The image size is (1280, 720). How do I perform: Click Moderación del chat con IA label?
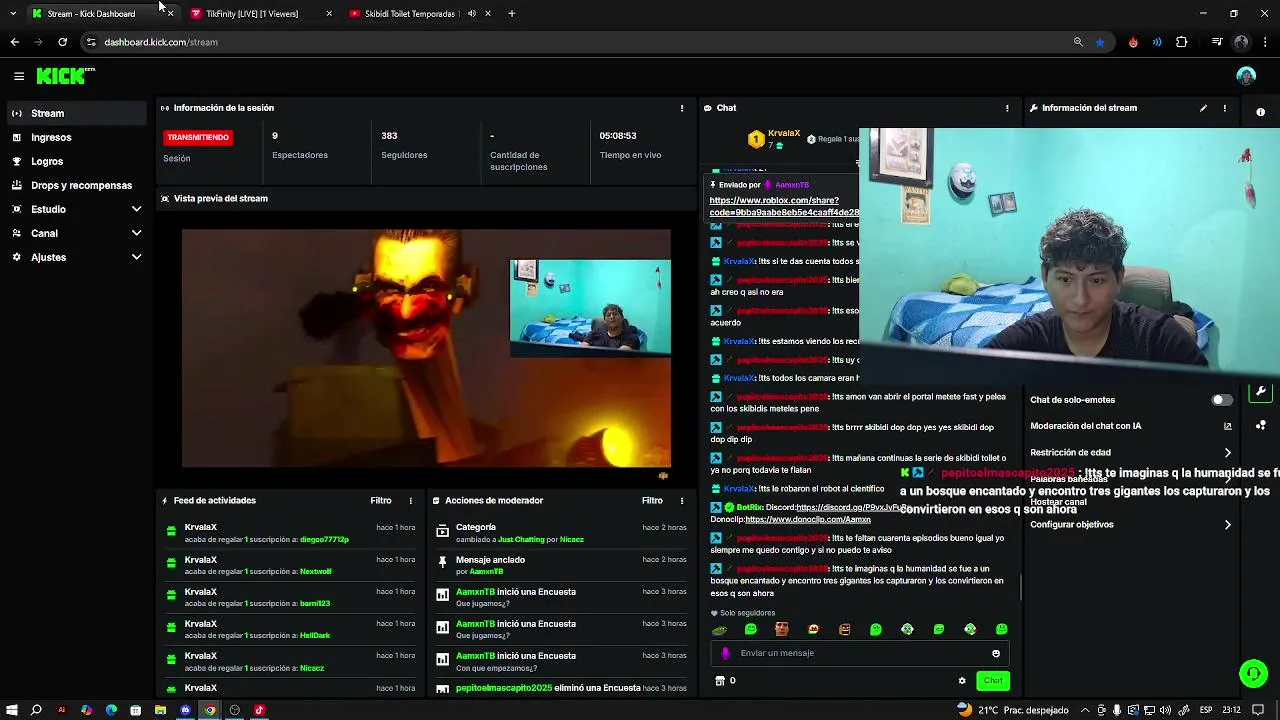(1086, 426)
